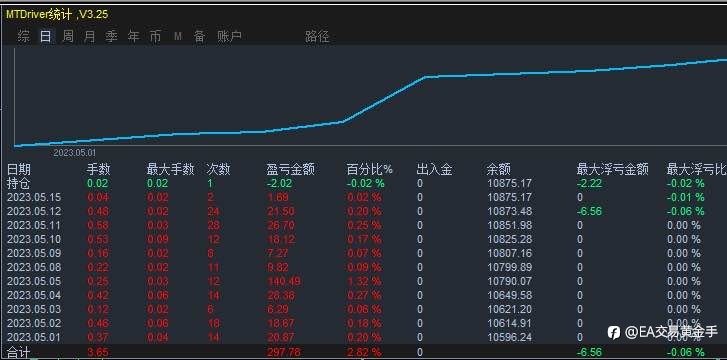This screenshot has height=360, width=727.
Task: Select the M tab
Action: tap(178, 36)
